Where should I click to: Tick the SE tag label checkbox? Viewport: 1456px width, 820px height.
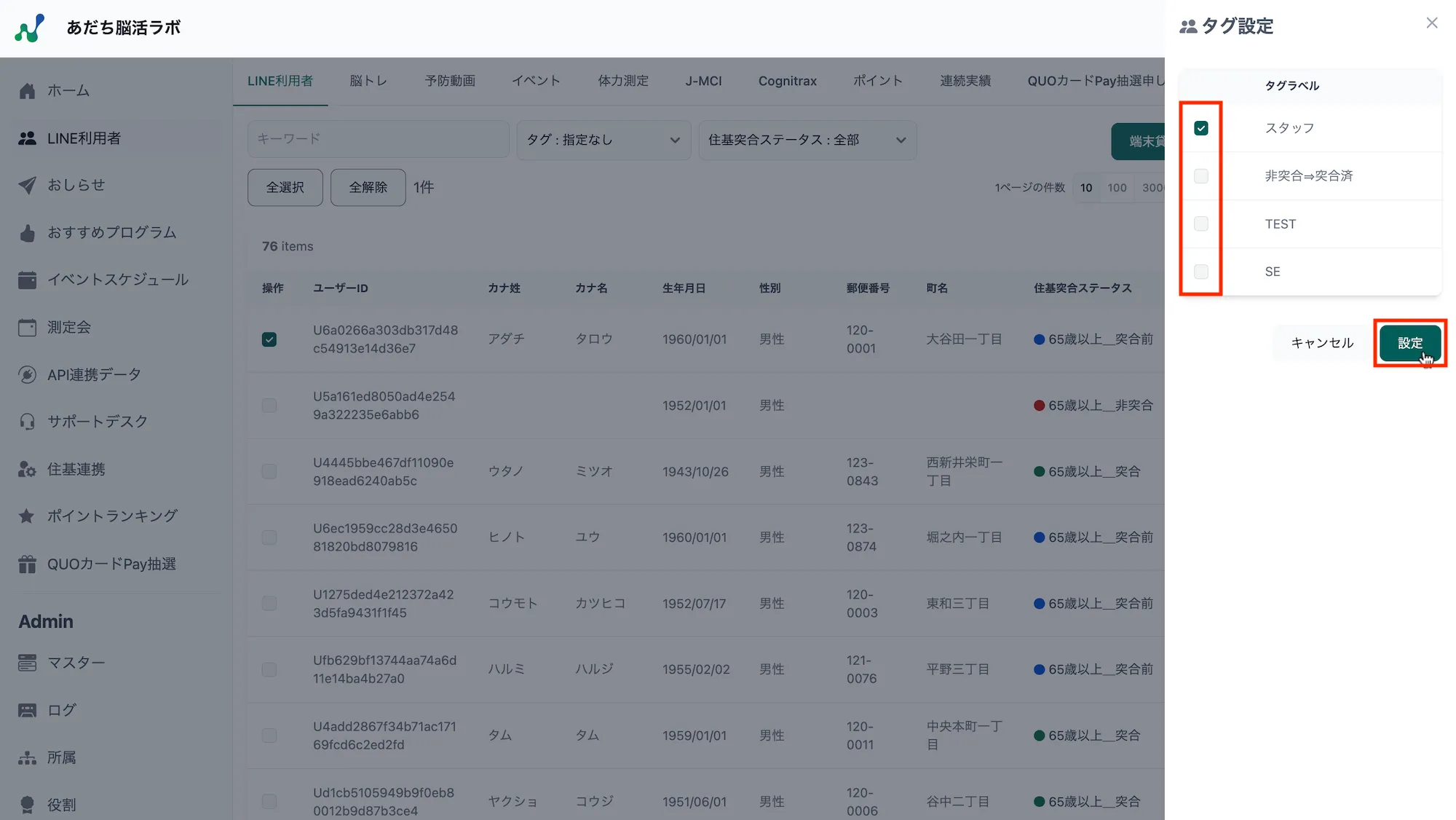point(1201,272)
